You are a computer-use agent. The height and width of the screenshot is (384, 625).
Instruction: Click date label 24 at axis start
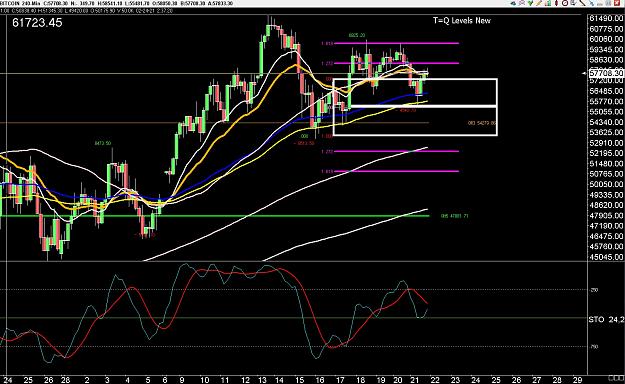[x=8, y=380]
